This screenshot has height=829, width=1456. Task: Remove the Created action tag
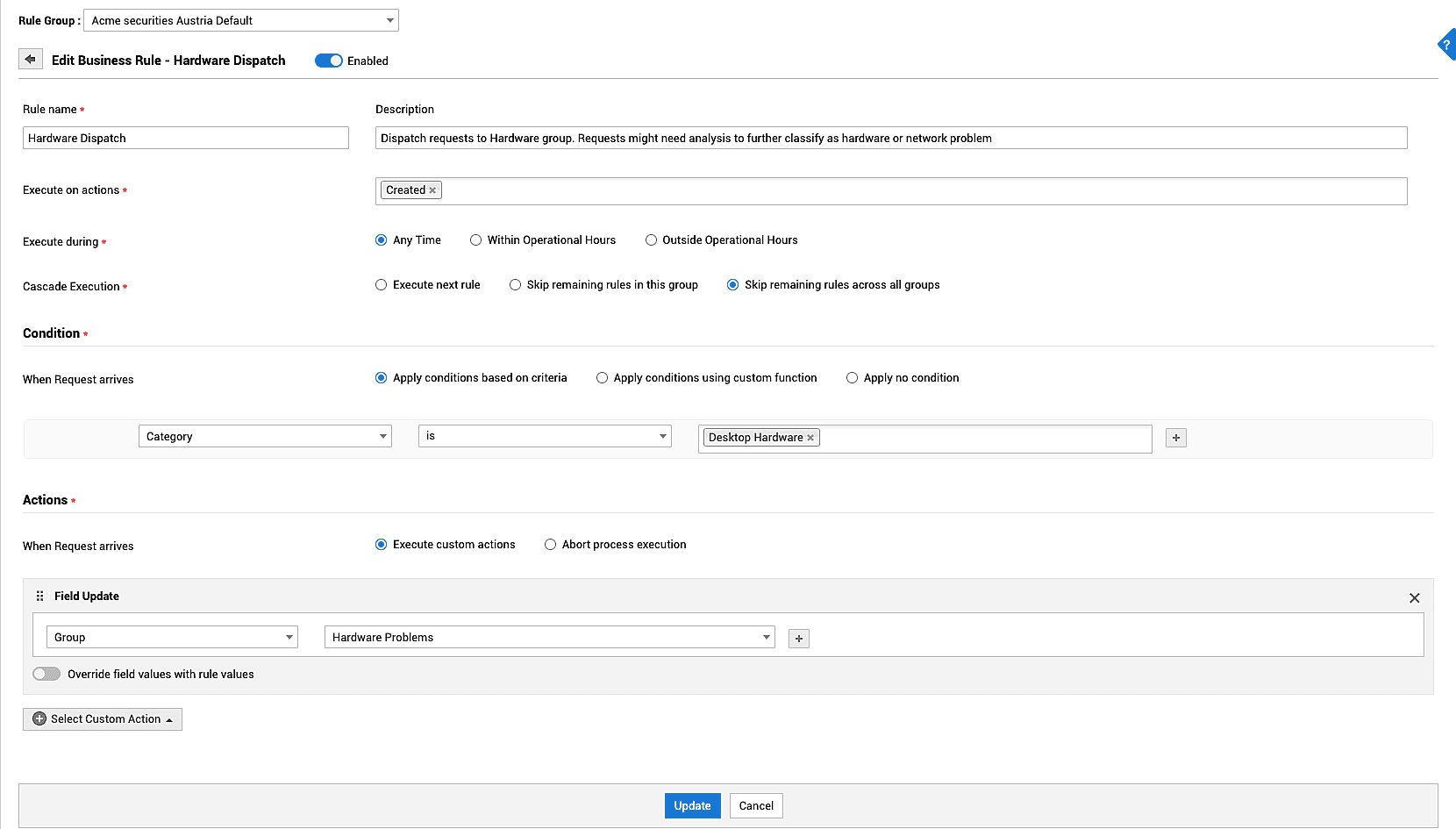pyautogui.click(x=432, y=189)
